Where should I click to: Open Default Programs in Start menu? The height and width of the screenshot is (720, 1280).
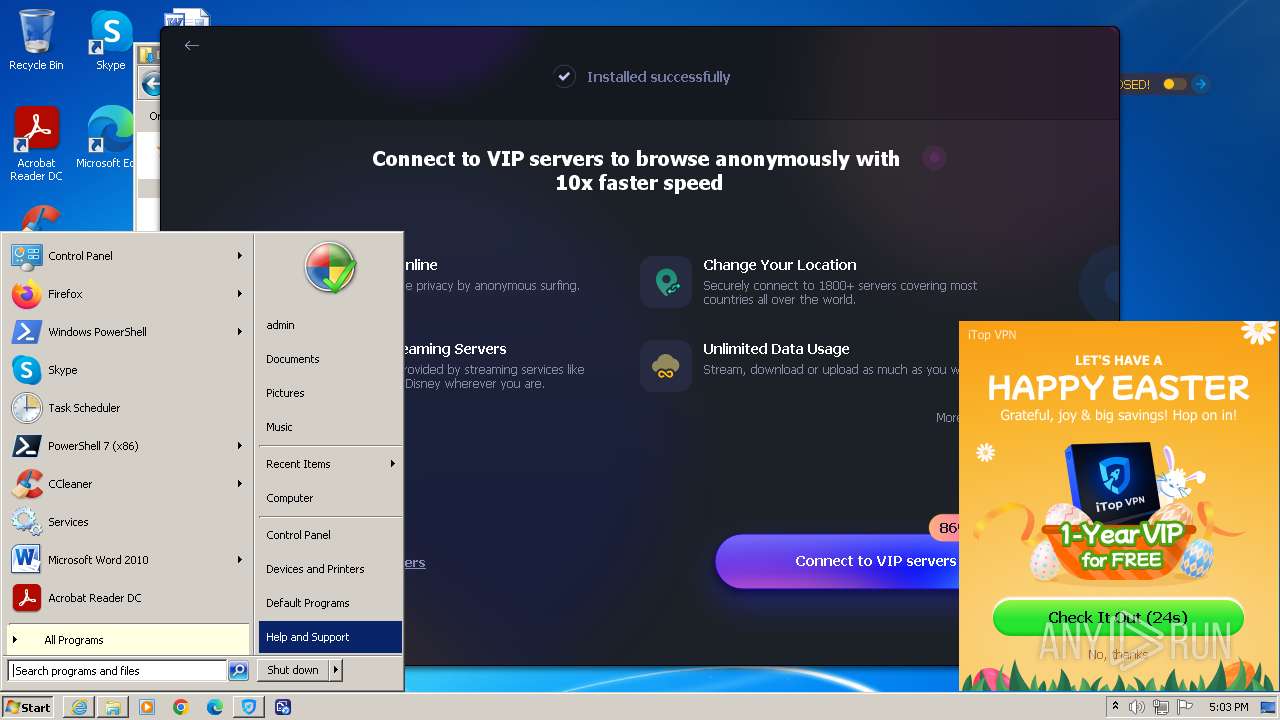click(330, 603)
